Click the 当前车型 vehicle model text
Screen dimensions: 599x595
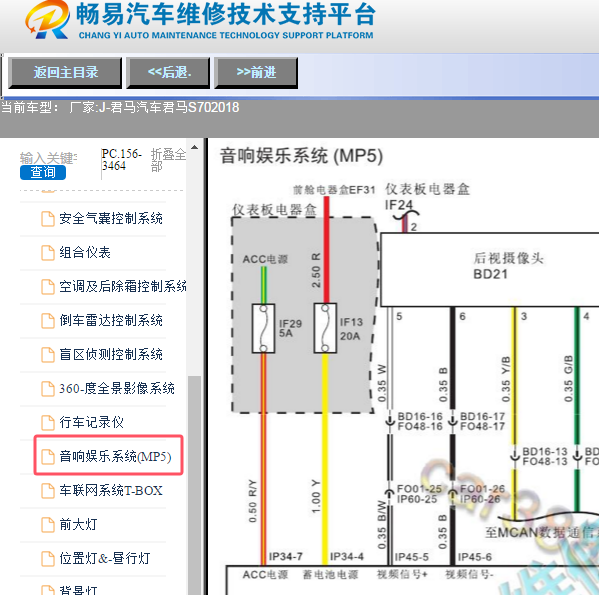click(x=120, y=107)
